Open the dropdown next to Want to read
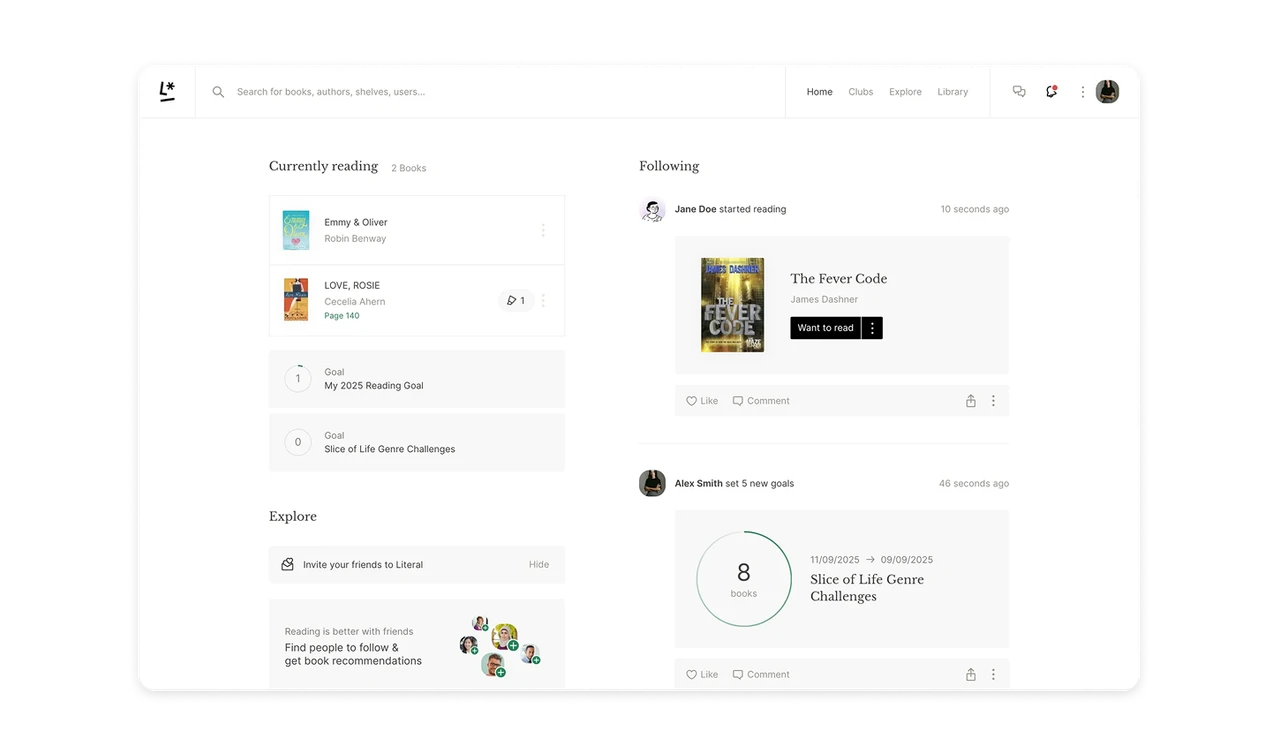This screenshot has height=754, width=1280. (x=871, y=327)
